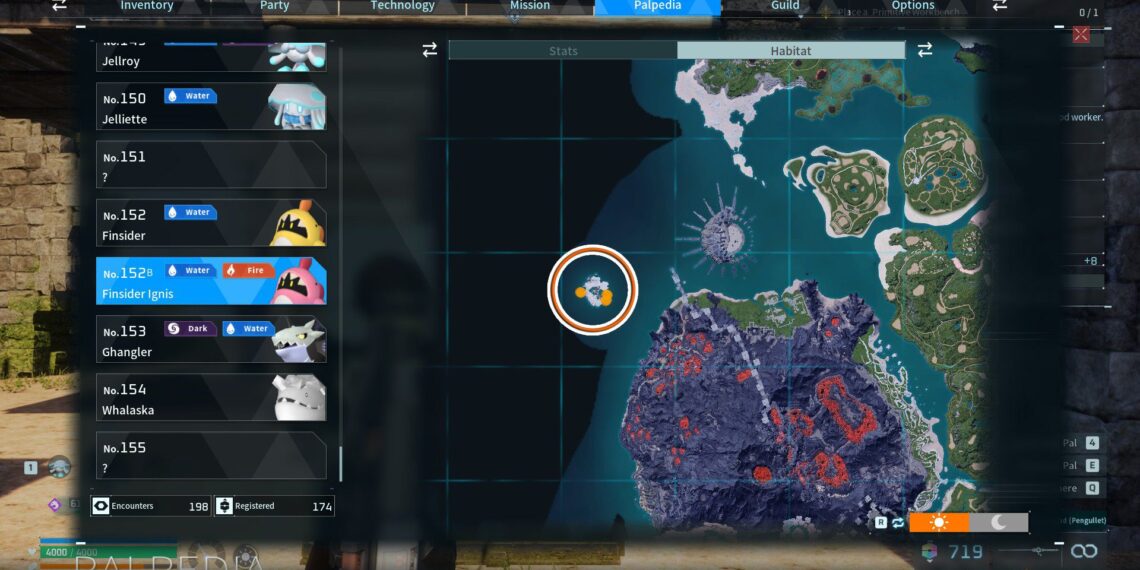Switch to the Stats panel tab
Screen dimensions: 1140x570
coord(563,51)
